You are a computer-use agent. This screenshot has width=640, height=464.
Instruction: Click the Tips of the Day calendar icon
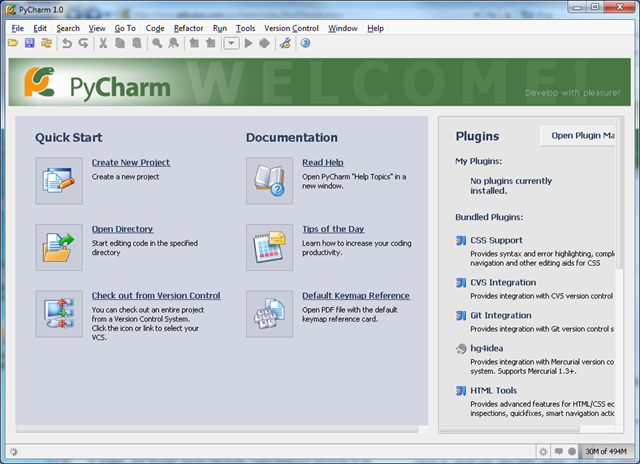click(269, 247)
